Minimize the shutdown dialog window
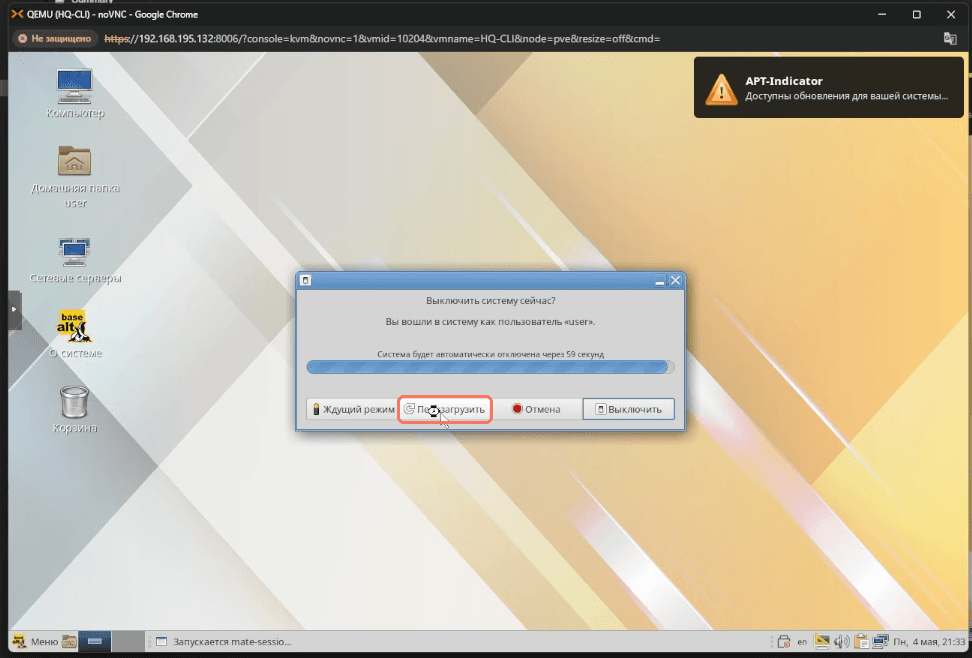Image resolution: width=972 pixels, height=658 pixels. point(660,280)
